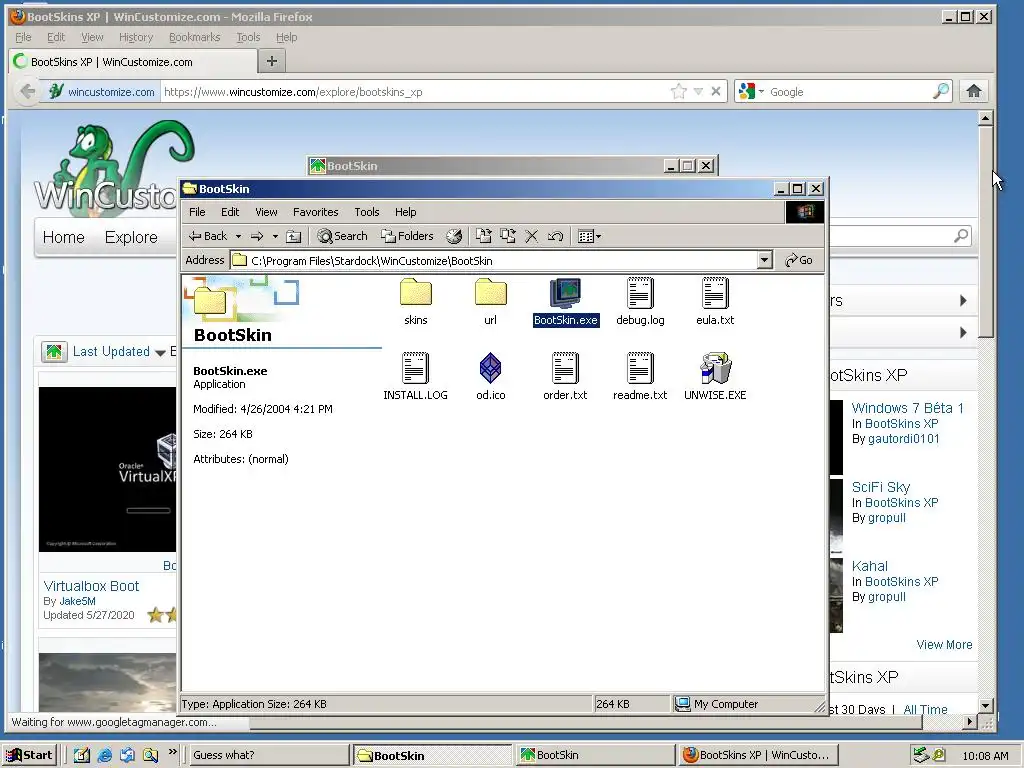Screen dimensions: 1024x768
Task: Select od.ico icon file
Action: click(490, 377)
